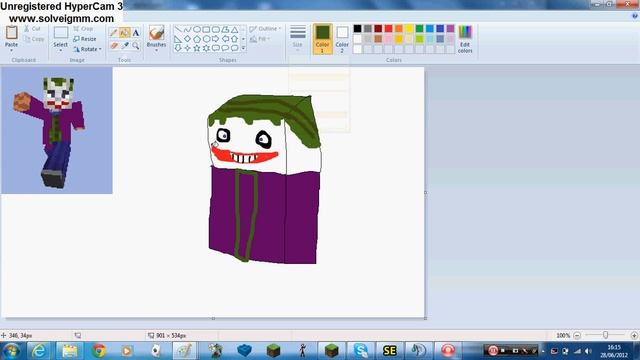Activate the Color 1 toggle

pyautogui.click(x=322, y=39)
